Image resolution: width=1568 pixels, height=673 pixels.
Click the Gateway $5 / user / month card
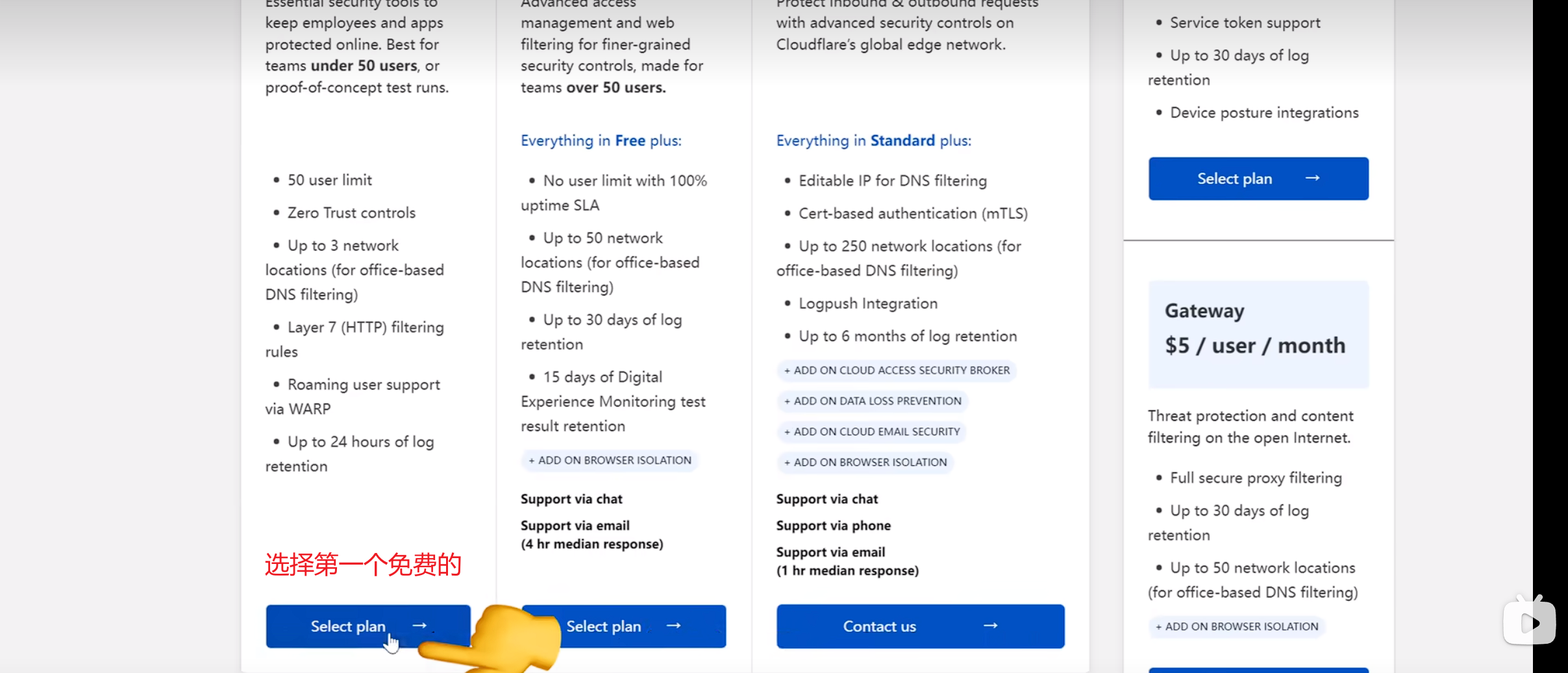pos(1258,334)
